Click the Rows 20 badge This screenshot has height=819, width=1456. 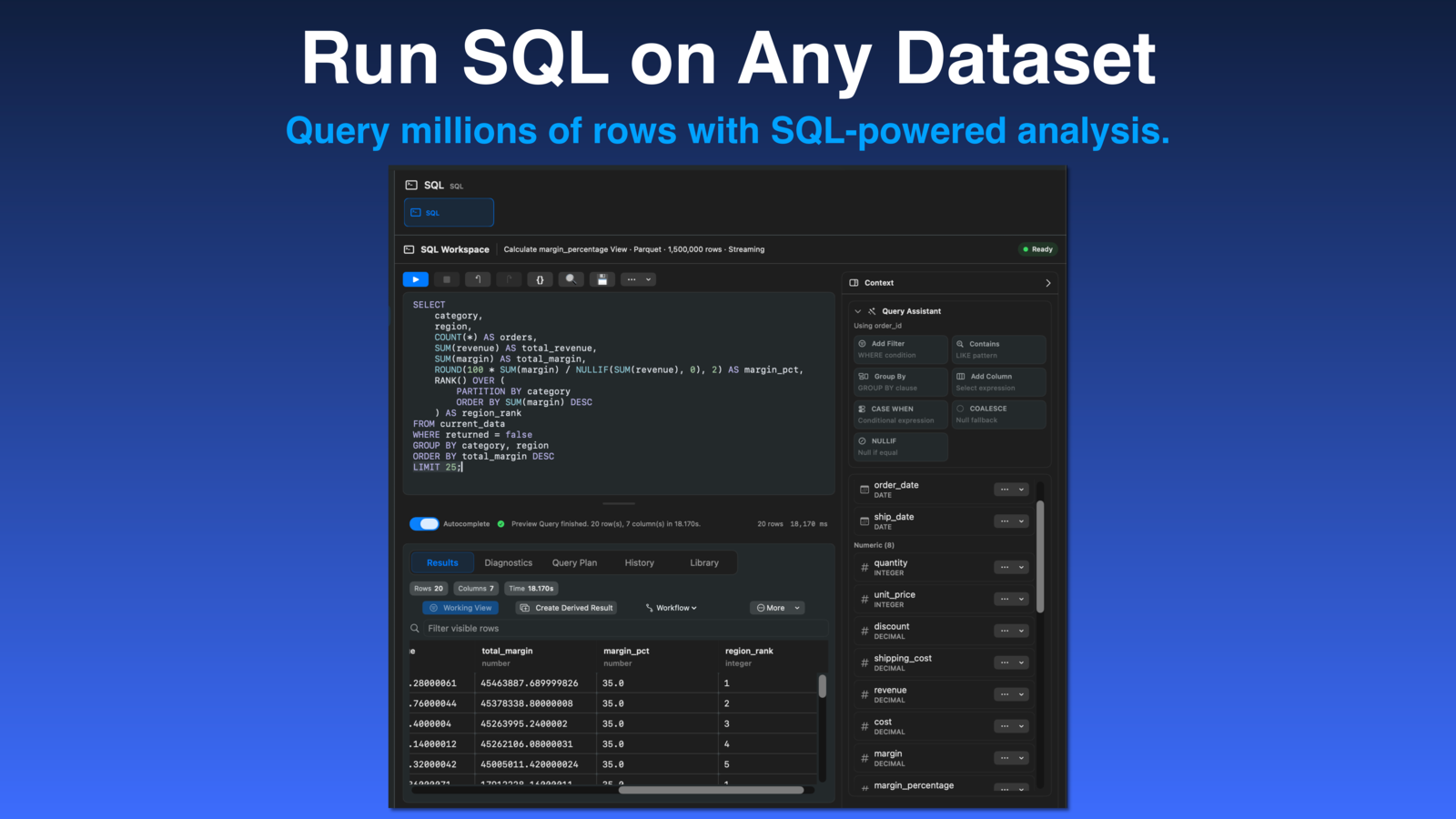click(429, 589)
